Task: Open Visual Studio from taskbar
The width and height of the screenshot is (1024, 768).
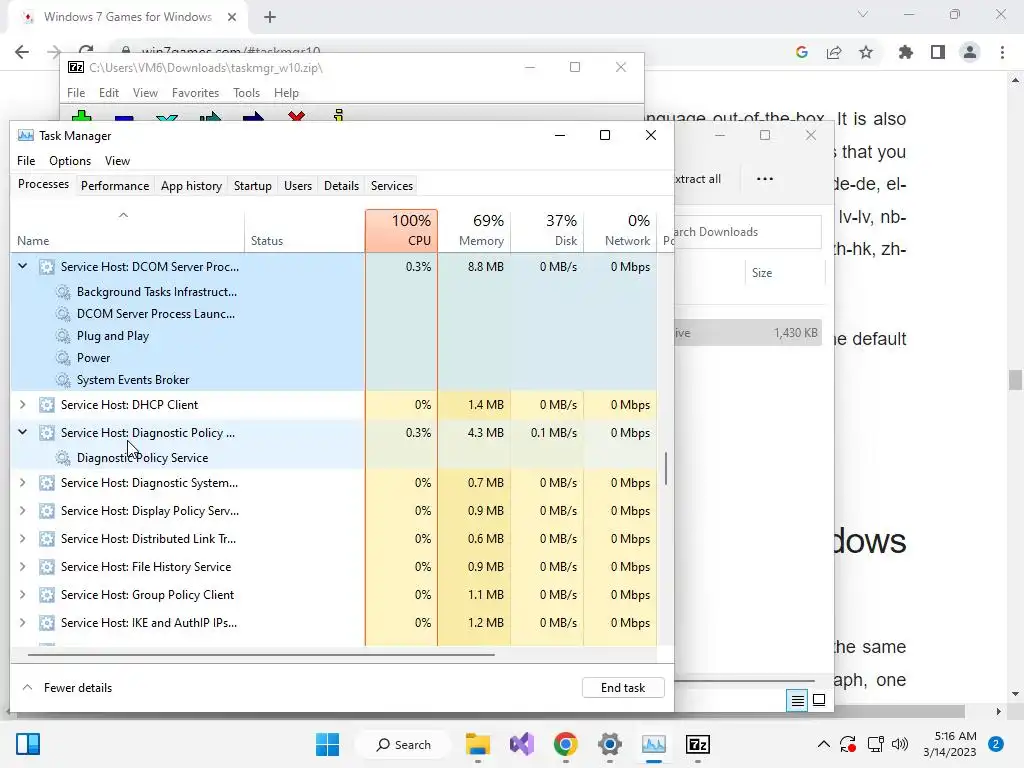Action: 522,744
